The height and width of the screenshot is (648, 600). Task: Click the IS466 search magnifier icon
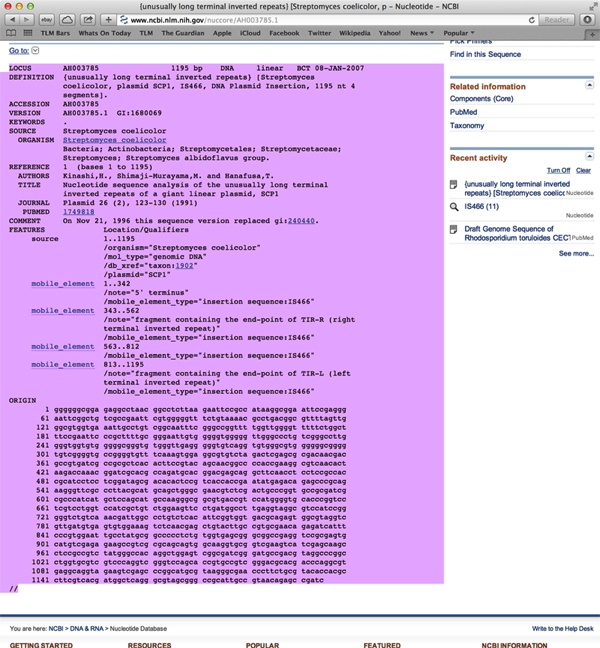pos(455,206)
